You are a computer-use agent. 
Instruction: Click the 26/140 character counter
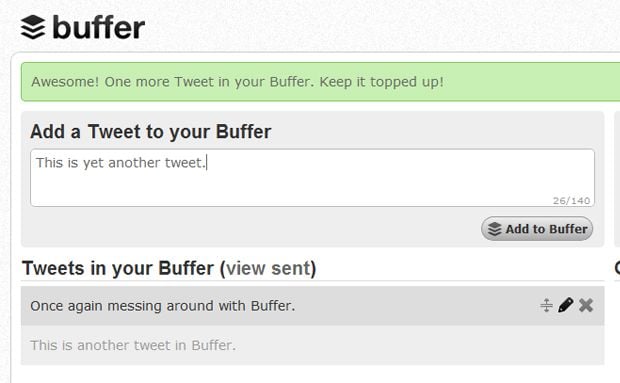[x=571, y=201]
